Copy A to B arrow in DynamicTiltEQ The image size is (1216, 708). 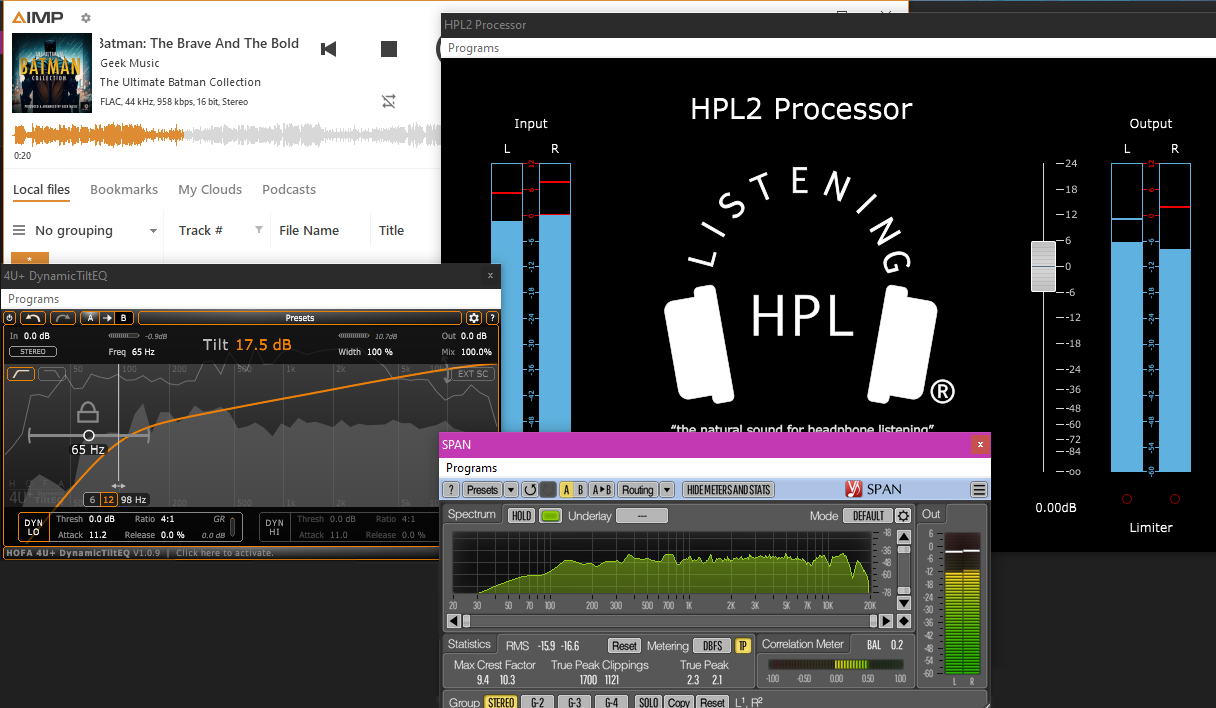(107, 318)
